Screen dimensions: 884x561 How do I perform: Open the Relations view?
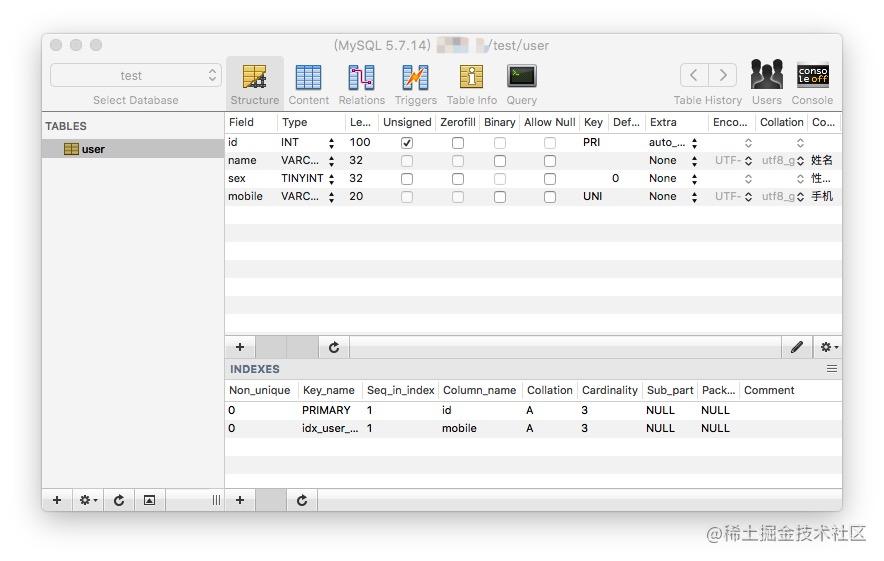tap(361, 83)
